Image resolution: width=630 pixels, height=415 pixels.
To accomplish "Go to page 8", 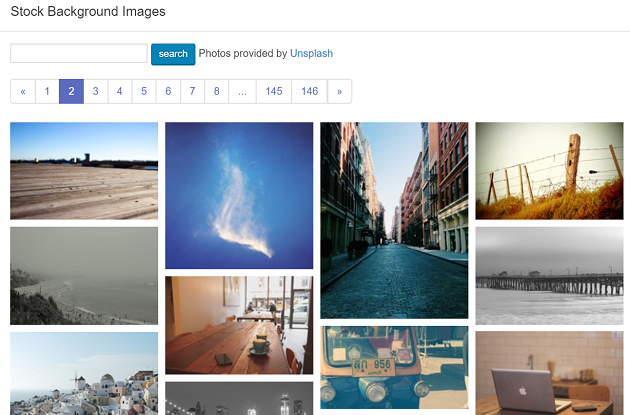I will point(217,92).
